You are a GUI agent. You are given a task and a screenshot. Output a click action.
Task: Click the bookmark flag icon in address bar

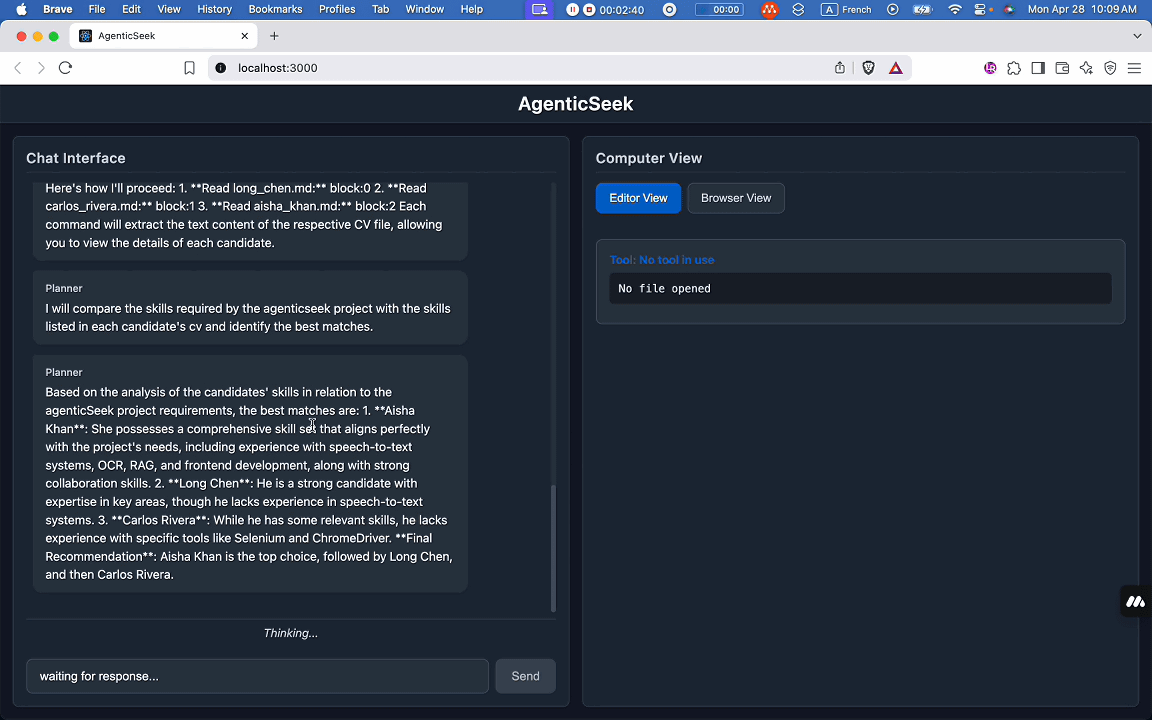pyautogui.click(x=189, y=68)
